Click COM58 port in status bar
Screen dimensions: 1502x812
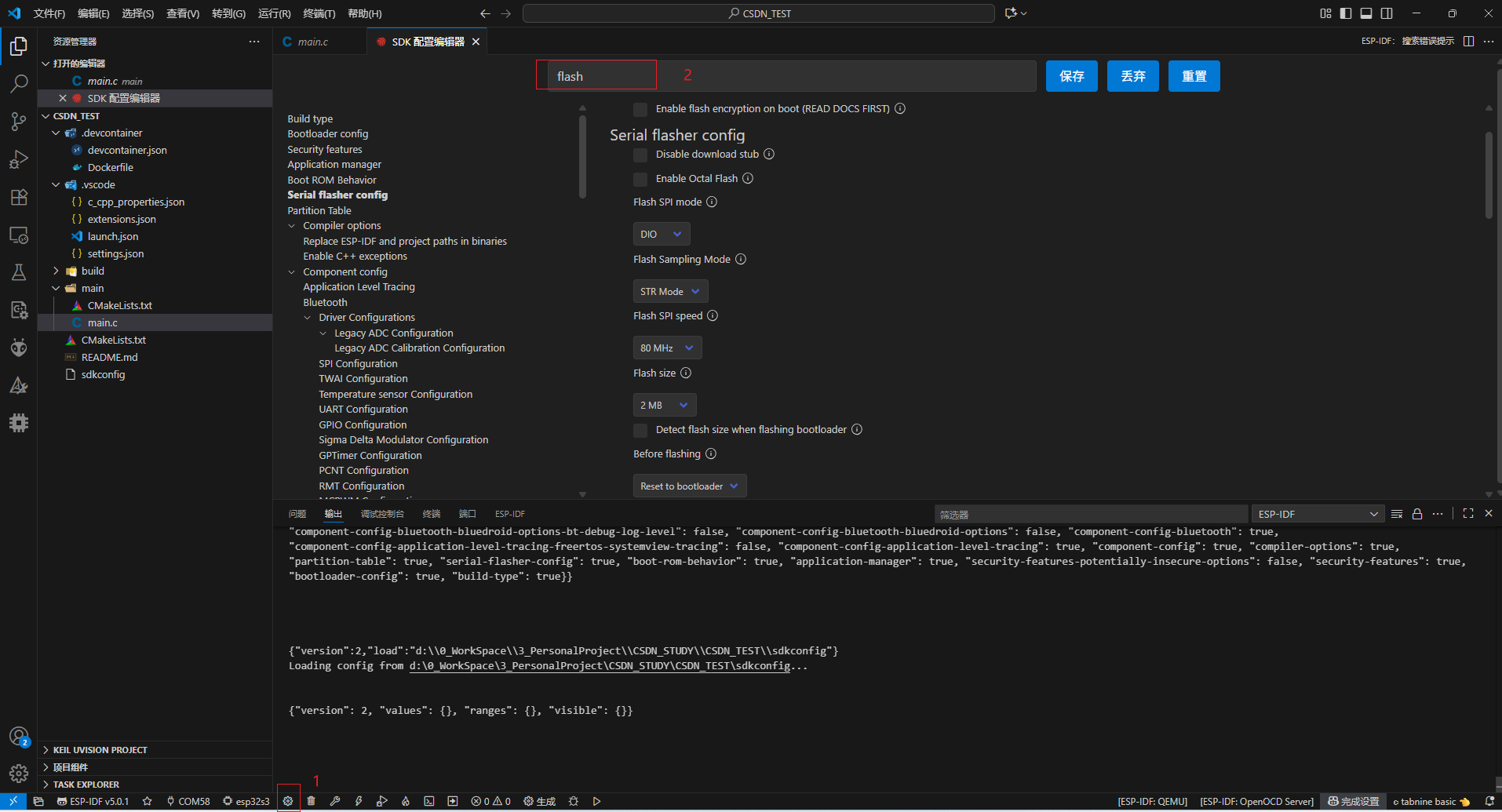pyautogui.click(x=188, y=801)
